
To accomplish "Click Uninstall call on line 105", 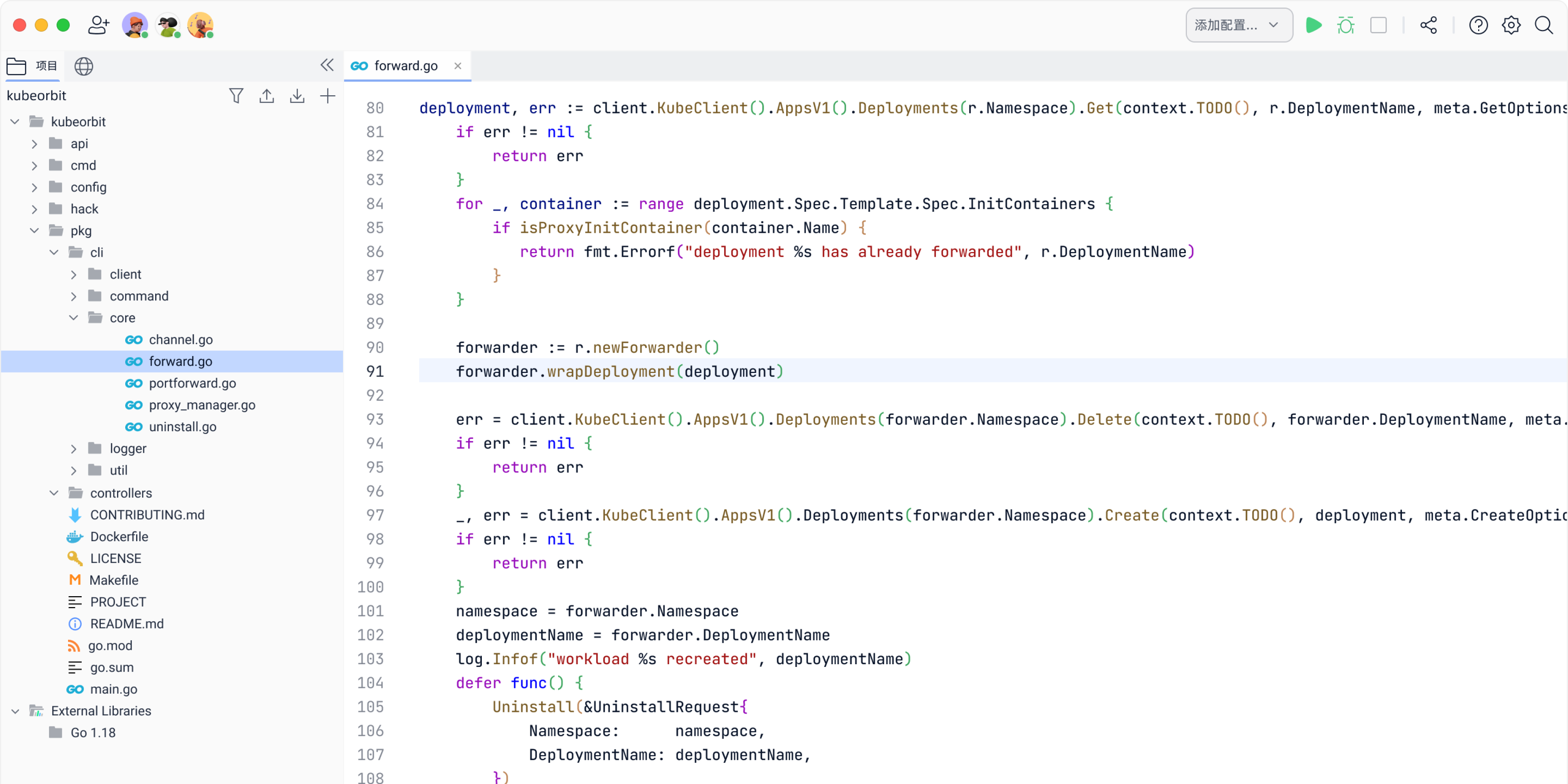I will click(x=533, y=707).
